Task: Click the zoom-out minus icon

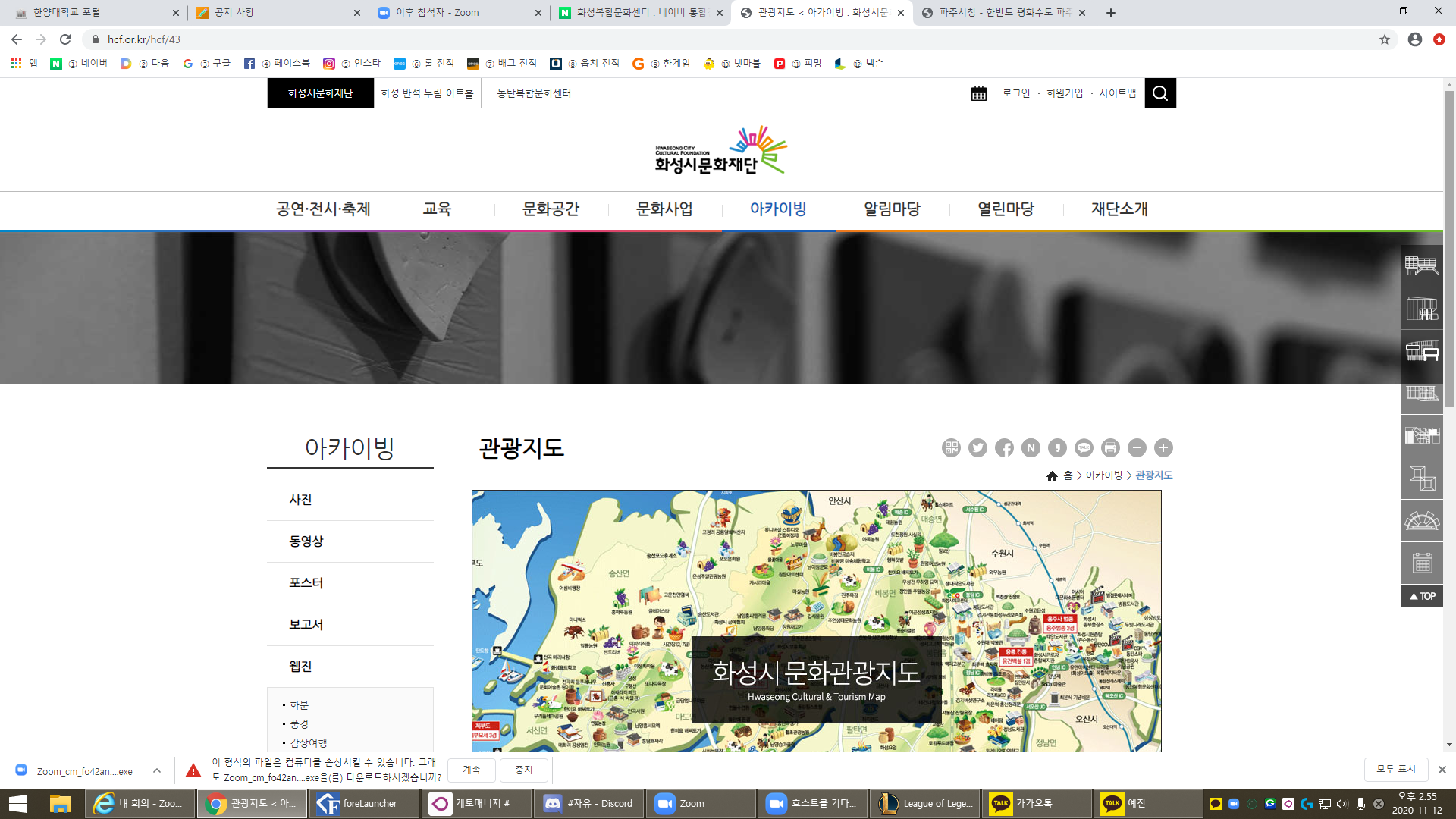Action: click(1137, 448)
